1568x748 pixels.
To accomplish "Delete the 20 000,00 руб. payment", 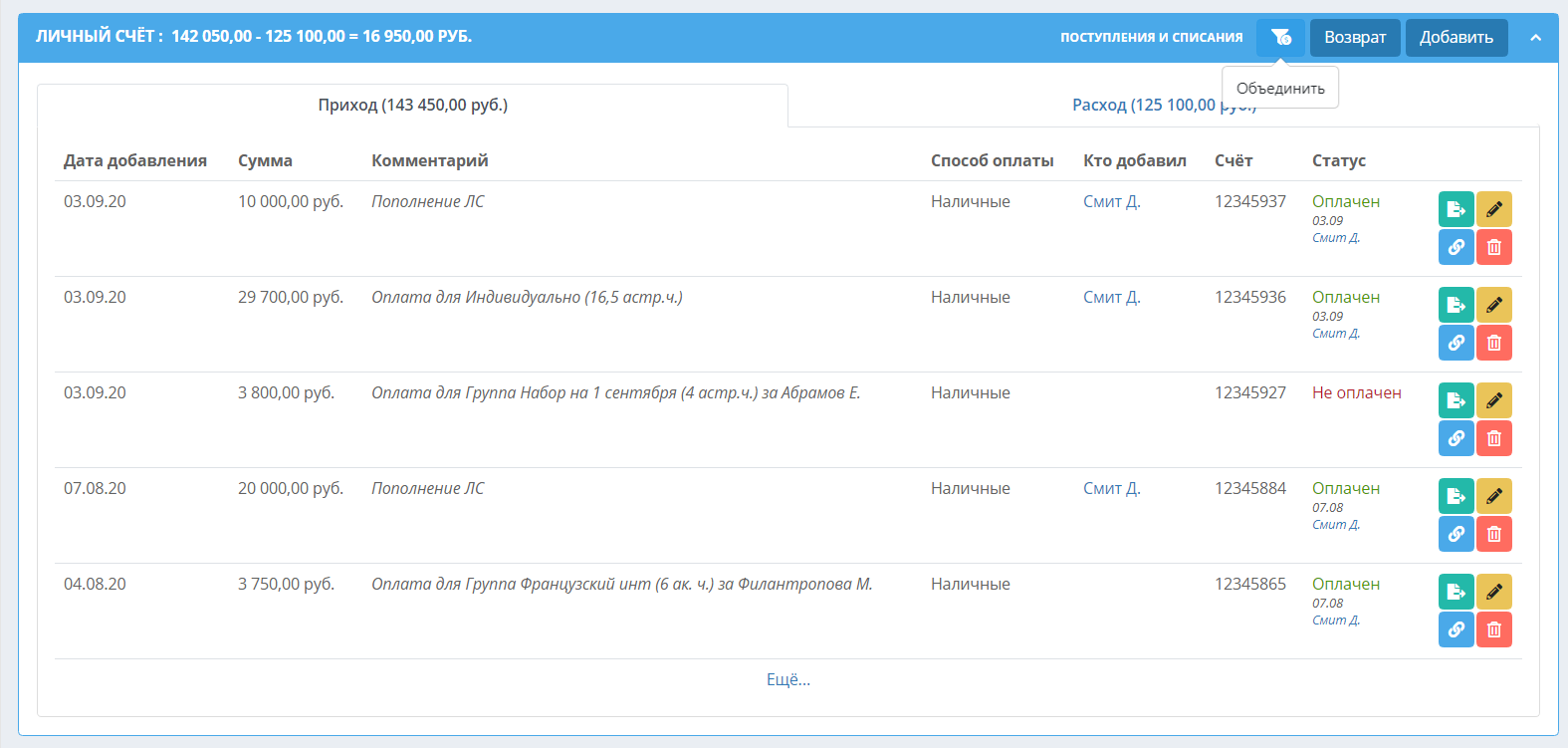I will [1494, 534].
